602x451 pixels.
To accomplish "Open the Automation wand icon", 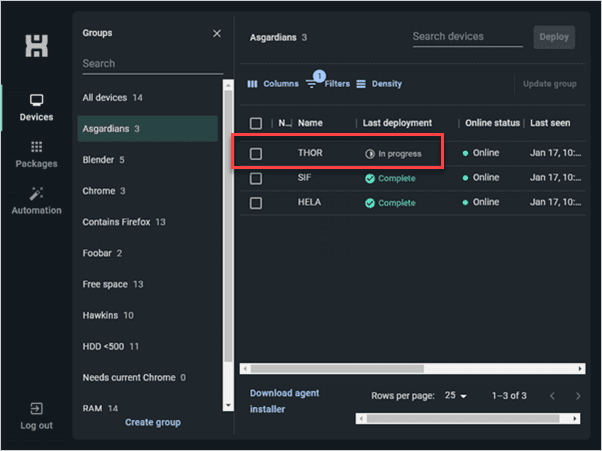I will tap(36, 193).
